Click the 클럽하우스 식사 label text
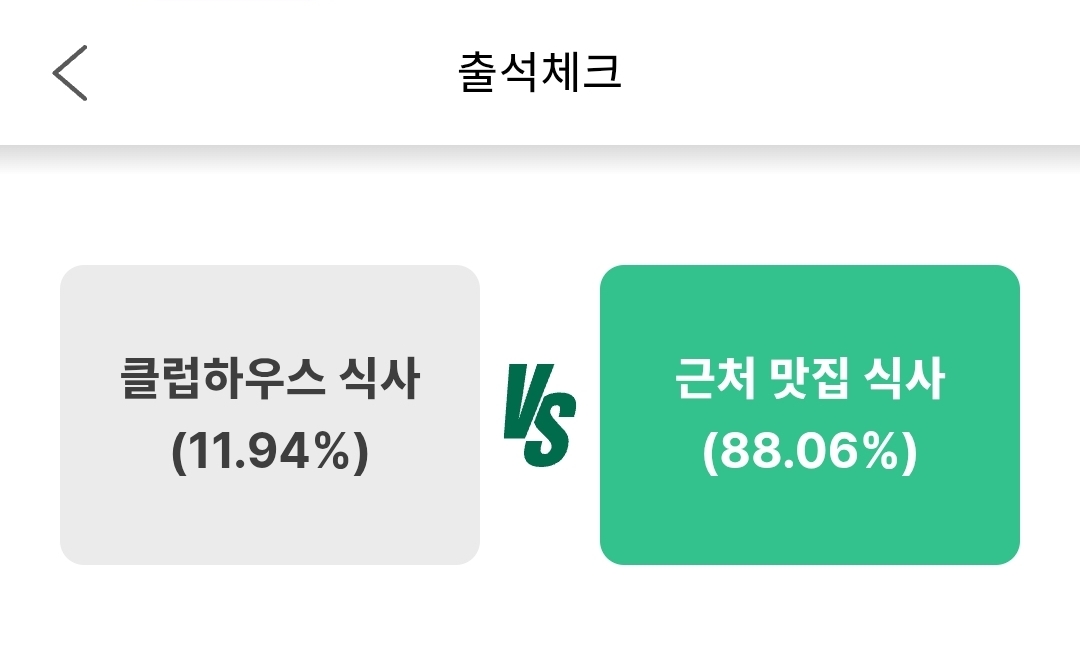The image size is (1080, 671). pyautogui.click(x=270, y=379)
